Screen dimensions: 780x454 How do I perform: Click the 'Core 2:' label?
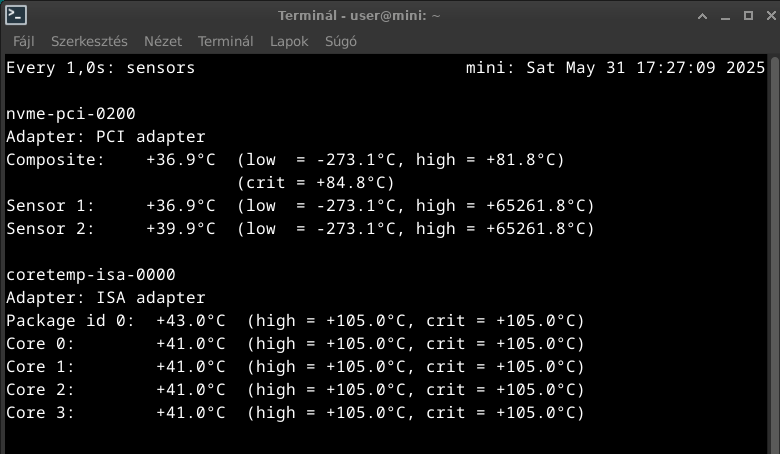[40, 389]
